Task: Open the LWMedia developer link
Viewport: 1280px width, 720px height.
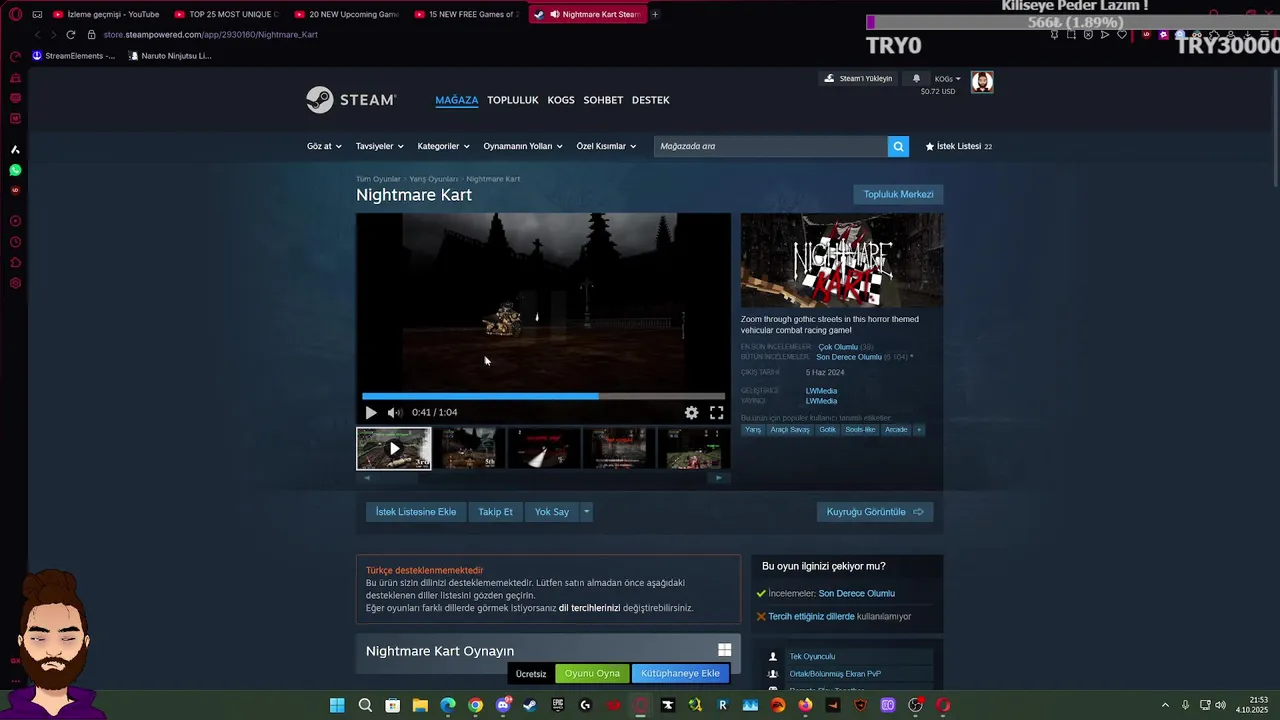Action: point(821,391)
